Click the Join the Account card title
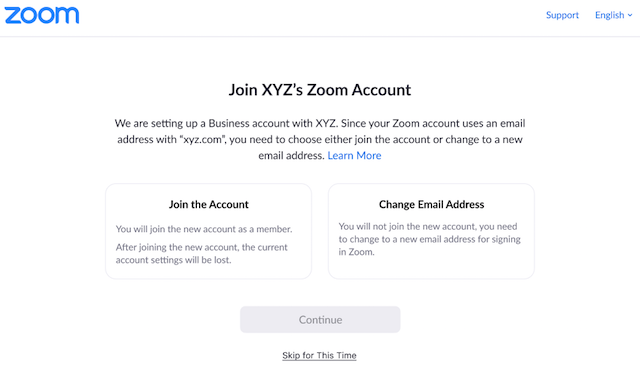 point(209,204)
